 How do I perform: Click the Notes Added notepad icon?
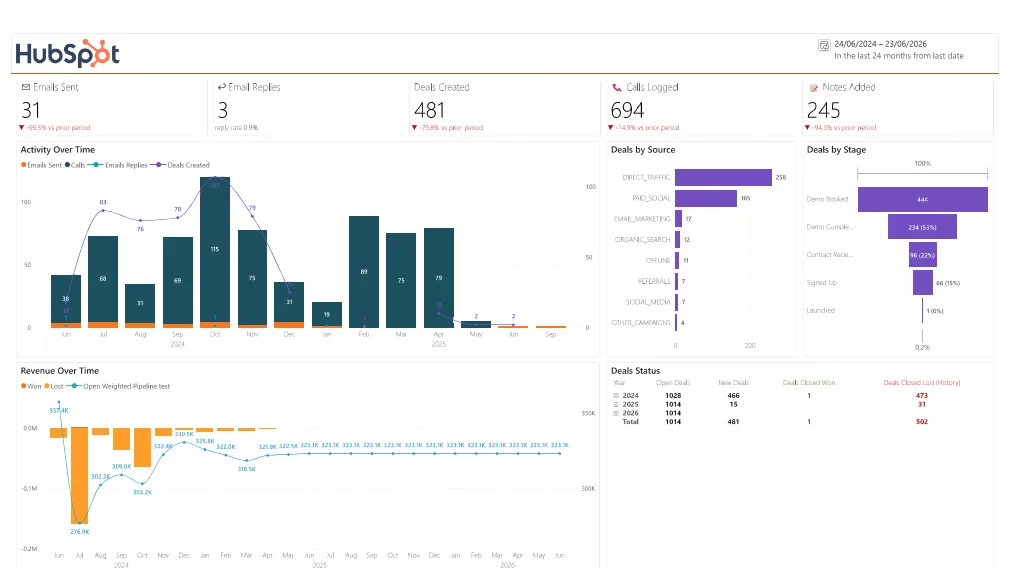814,88
